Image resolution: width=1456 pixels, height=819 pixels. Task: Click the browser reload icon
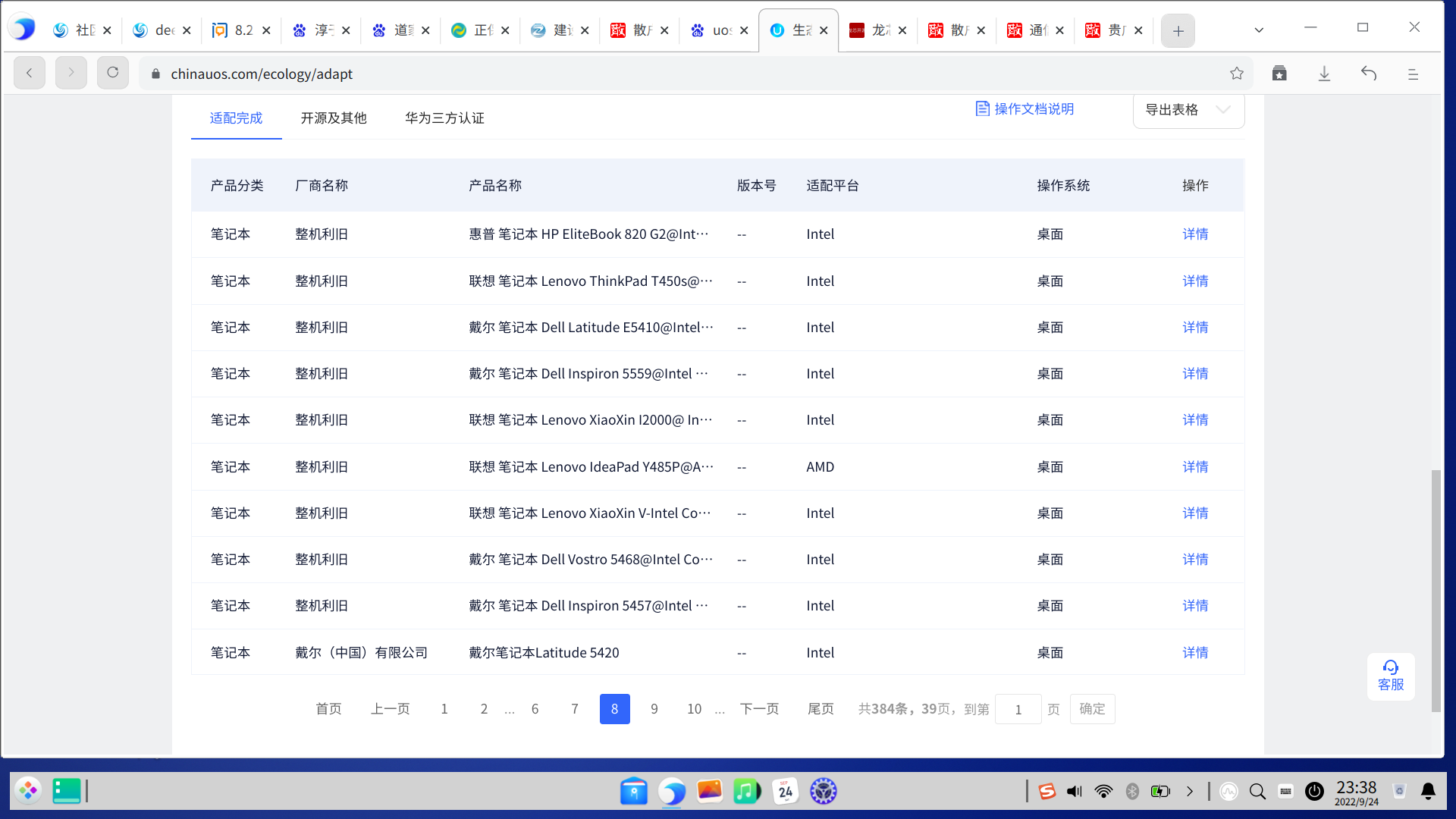[x=112, y=73]
